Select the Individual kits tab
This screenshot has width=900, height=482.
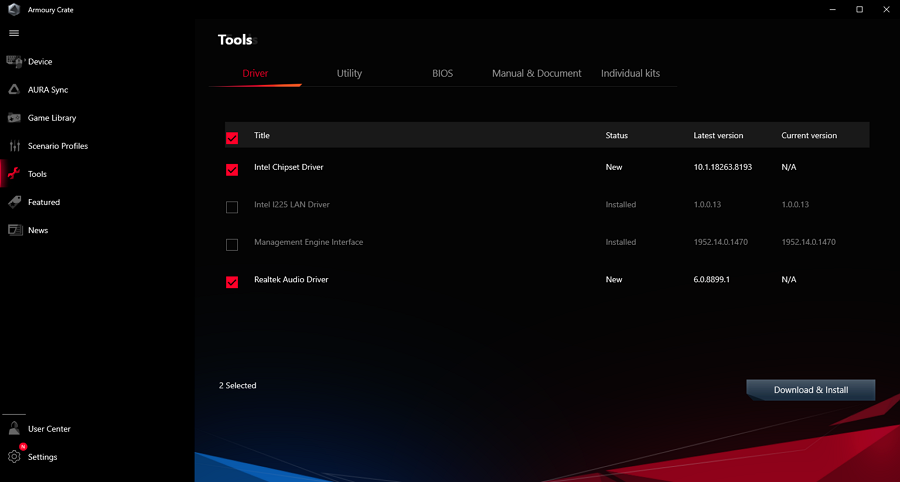point(630,73)
